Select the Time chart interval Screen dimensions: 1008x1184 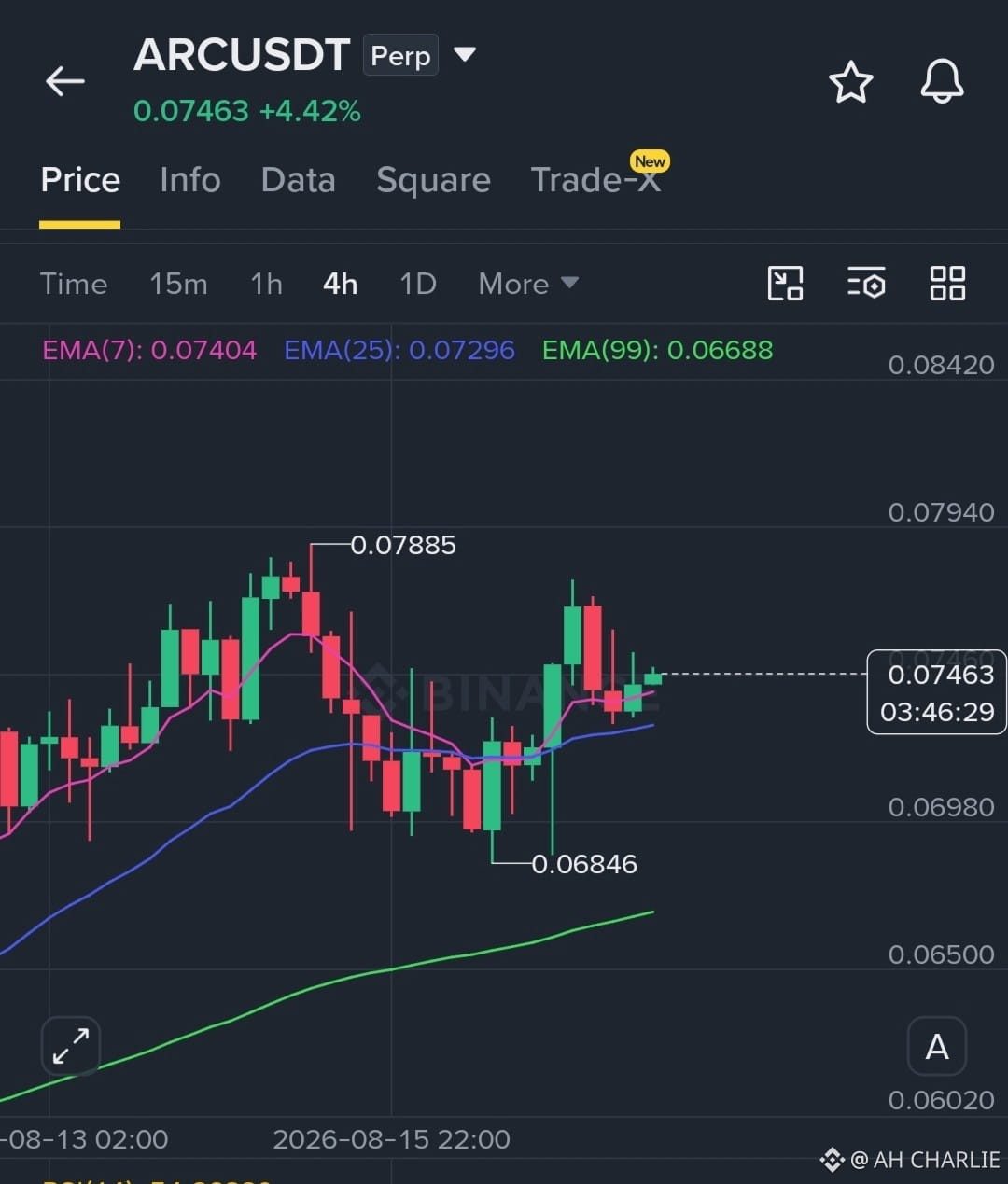74,284
